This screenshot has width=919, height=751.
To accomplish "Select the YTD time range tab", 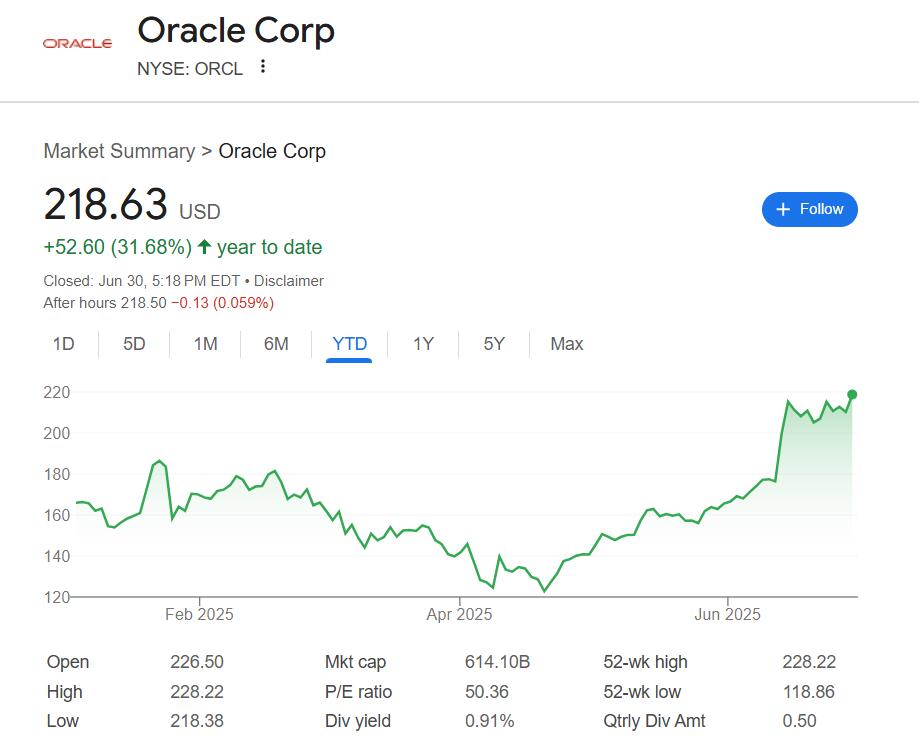I will [x=350, y=344].
